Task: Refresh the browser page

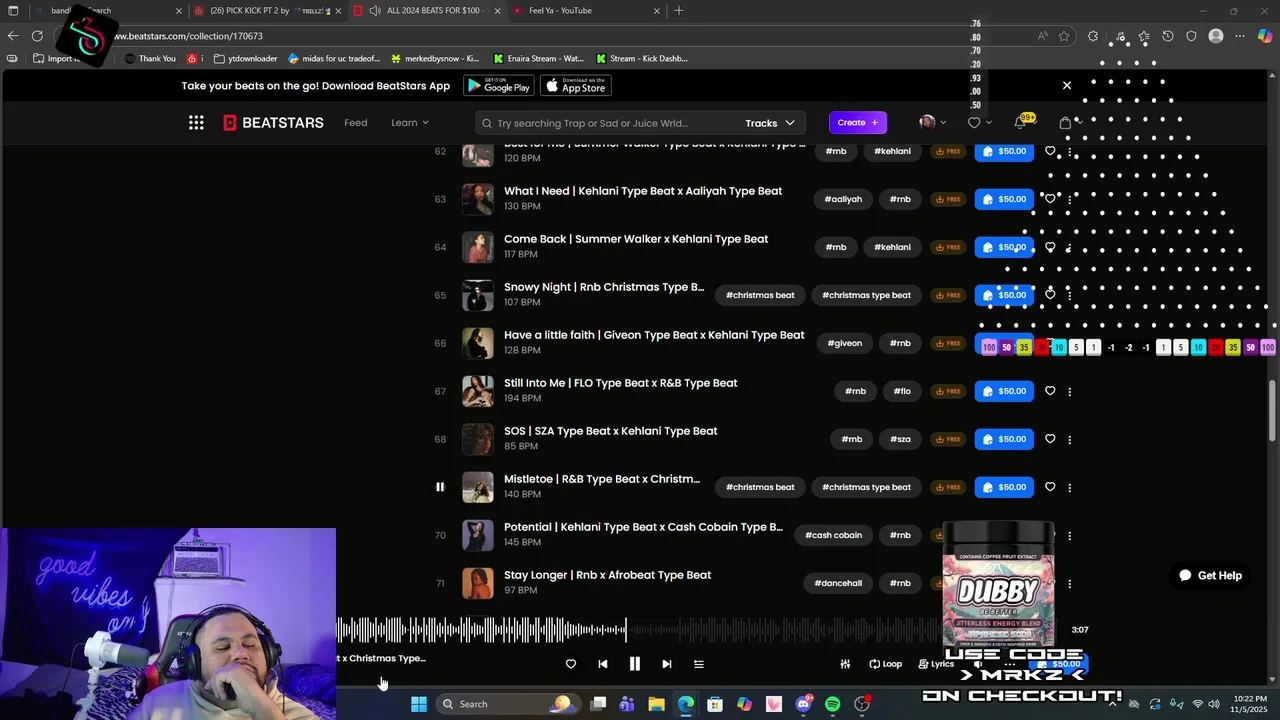Action: 37,36
